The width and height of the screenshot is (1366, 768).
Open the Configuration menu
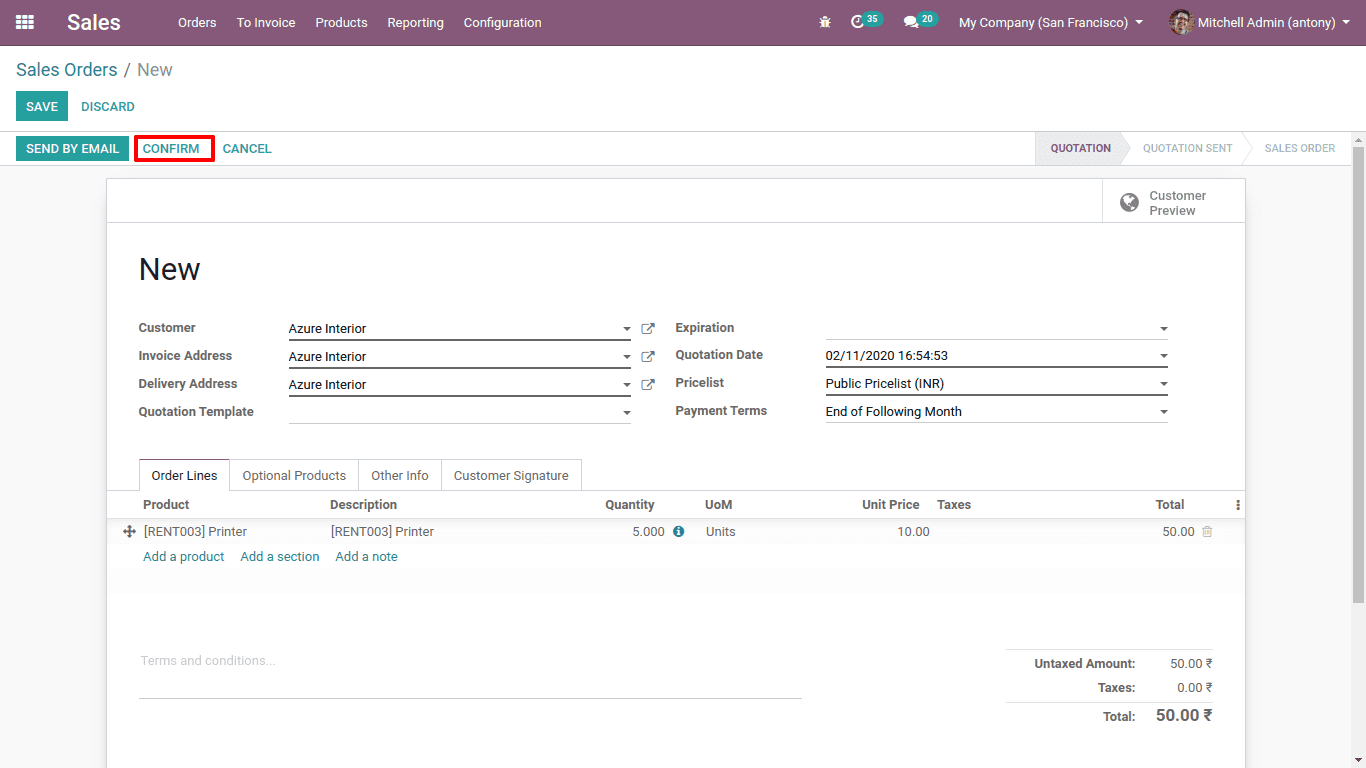pyautogui.click(x=502, y=22)
